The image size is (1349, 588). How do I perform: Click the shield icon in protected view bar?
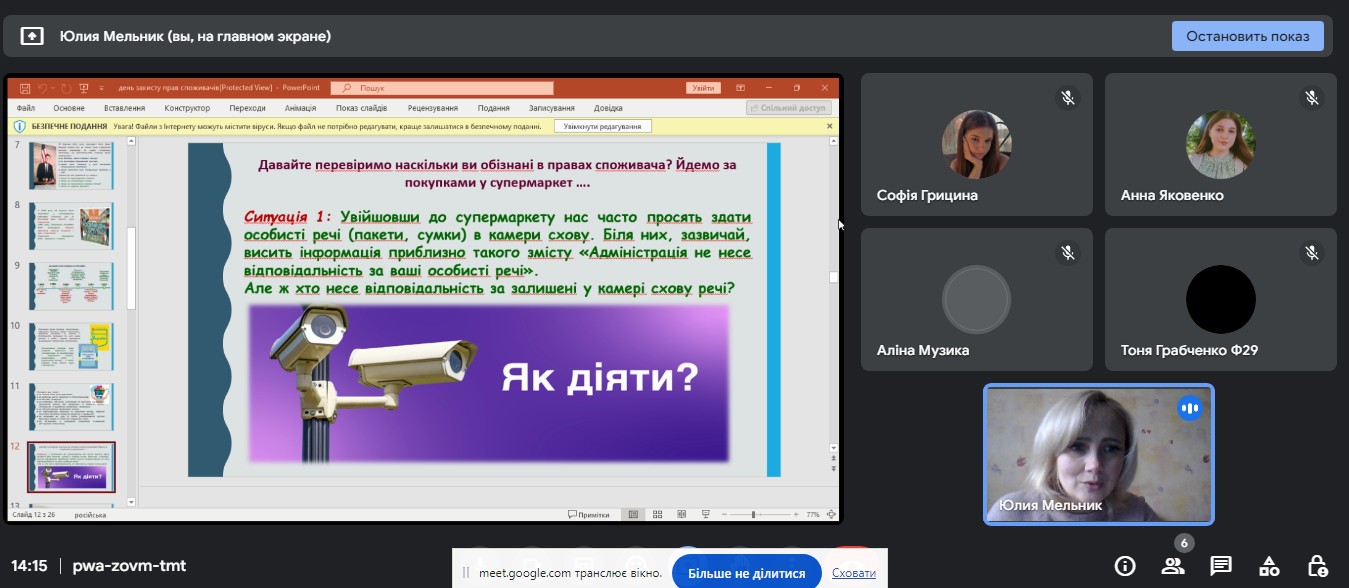click(x=19, y=127)
